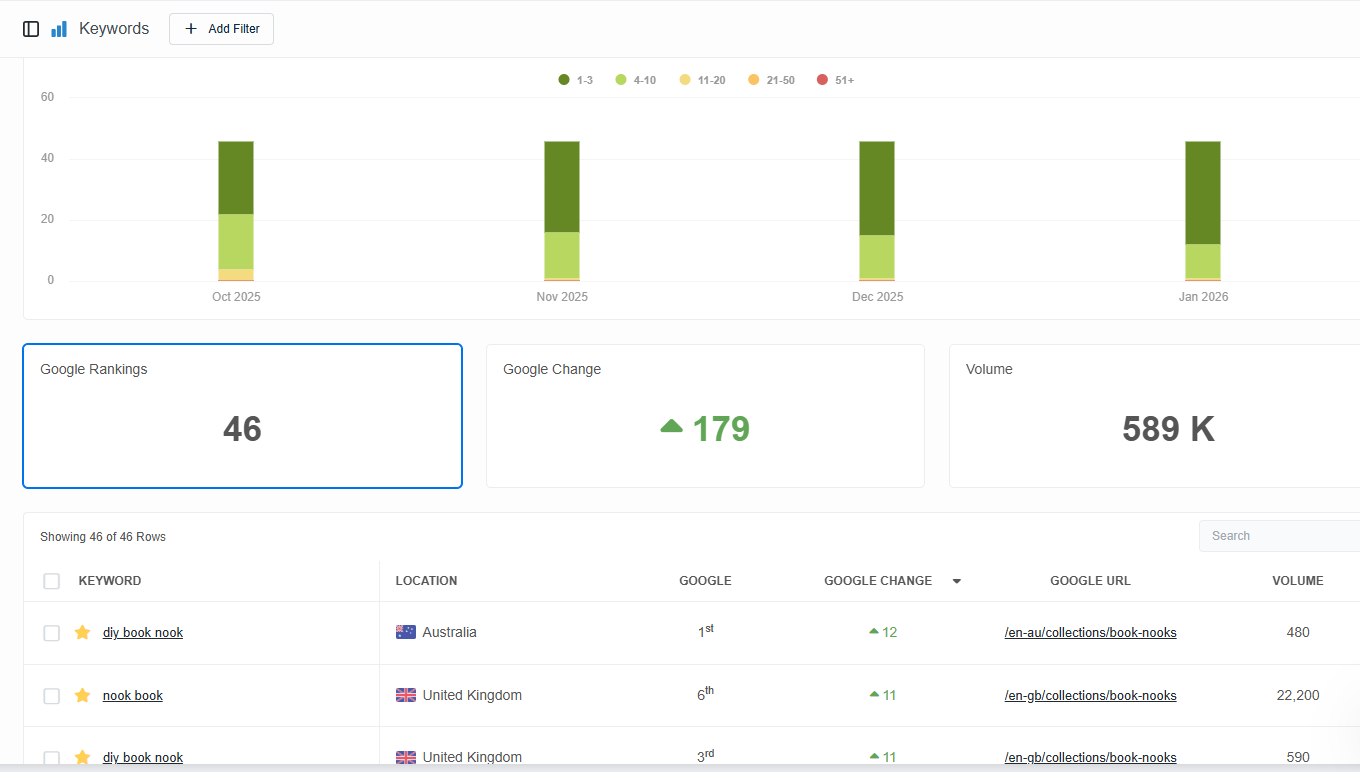The width and height of the screenshot is (1360, 772).
Task: Open the Australia diy book nook keyword
Action: coord(143,633)
